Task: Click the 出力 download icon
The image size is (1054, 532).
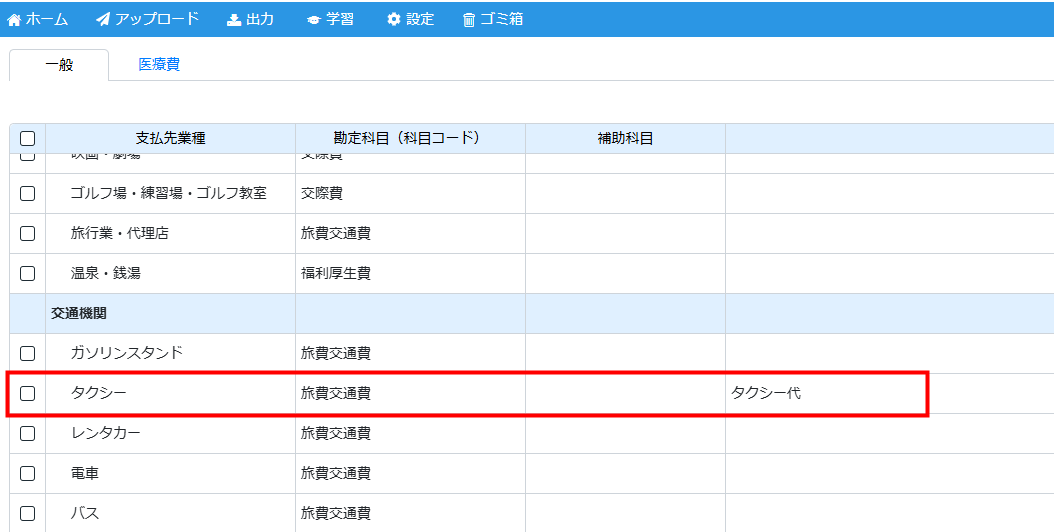Action: tap(234, 20)
